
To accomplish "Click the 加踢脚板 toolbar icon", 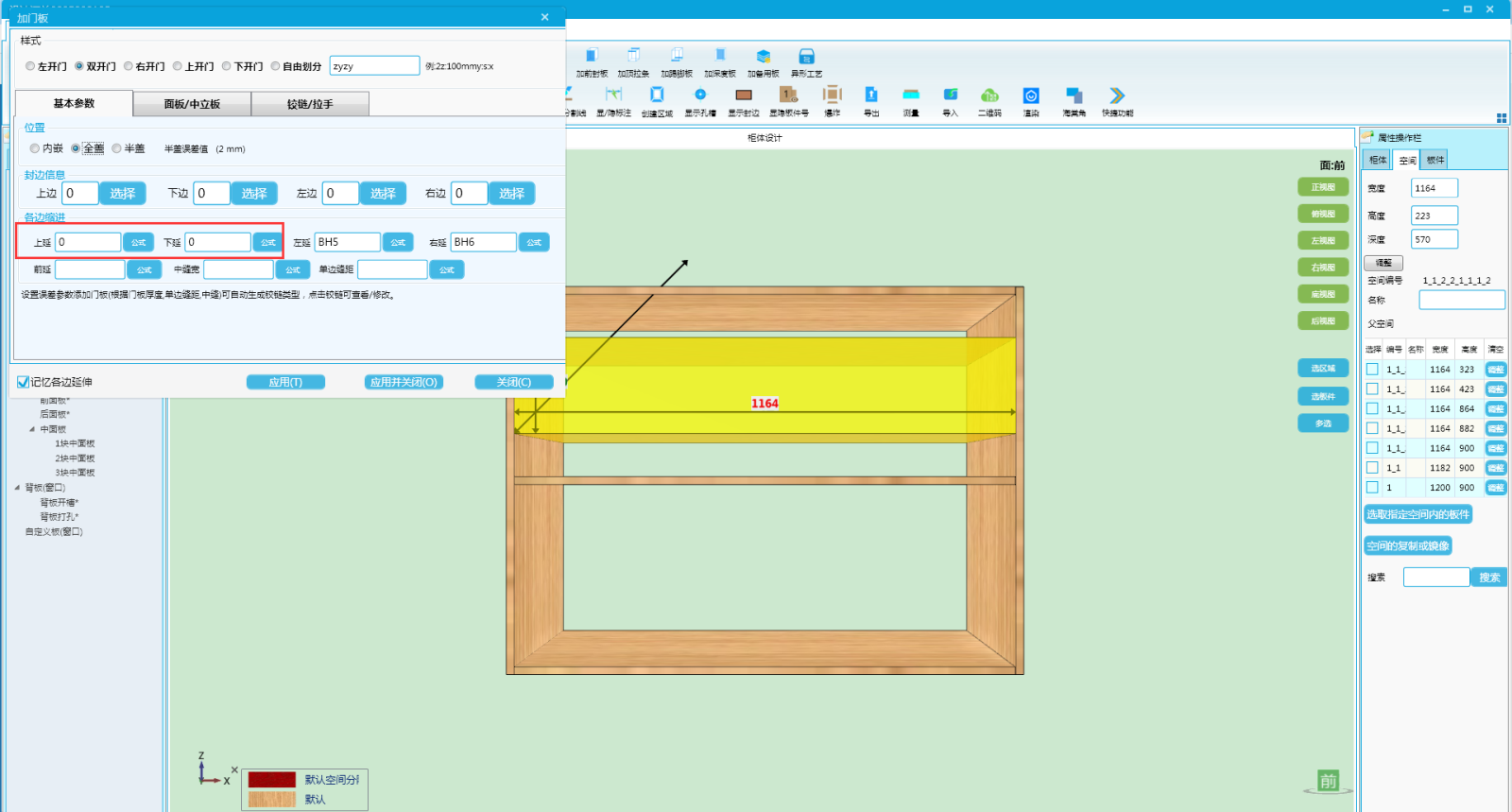I will click(677, 56).
